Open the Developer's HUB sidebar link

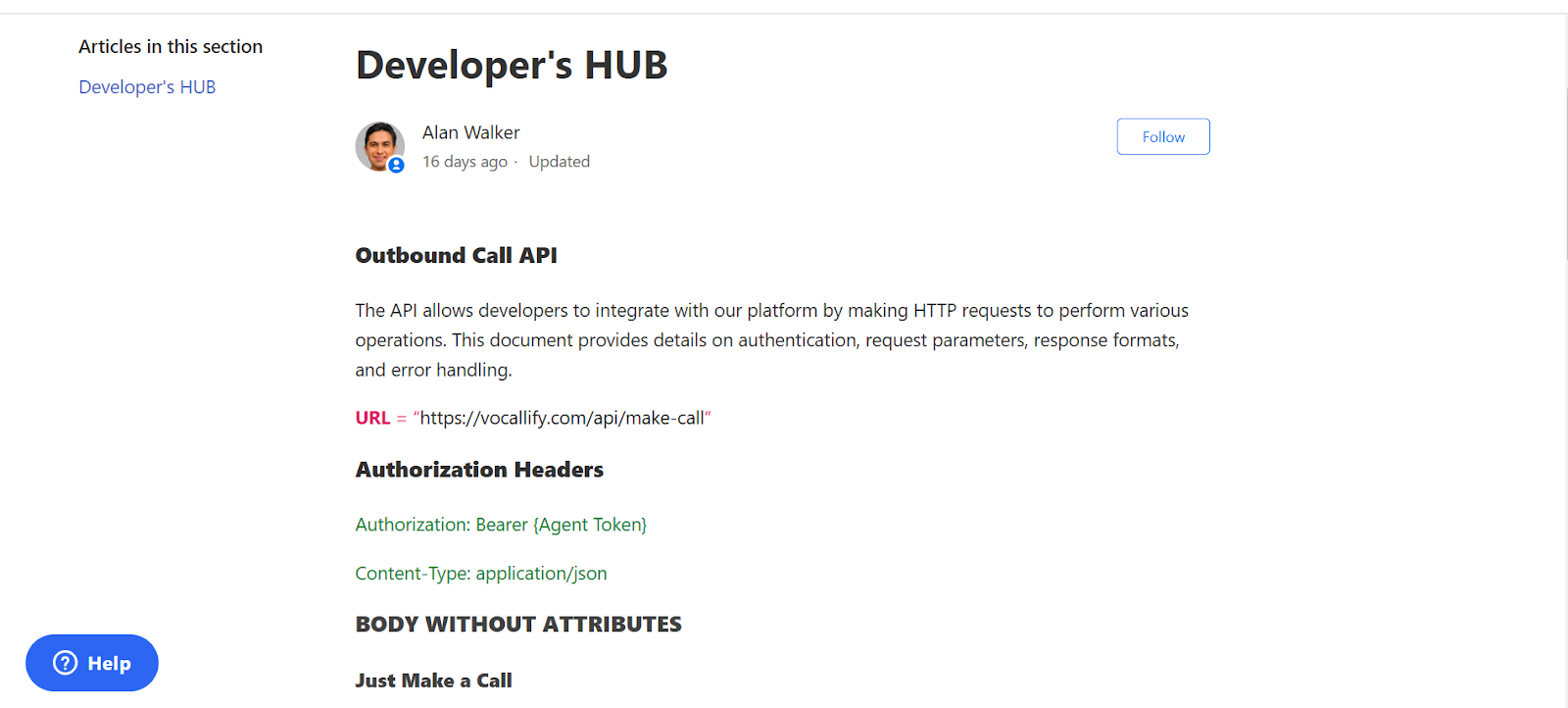coord(147,87)
